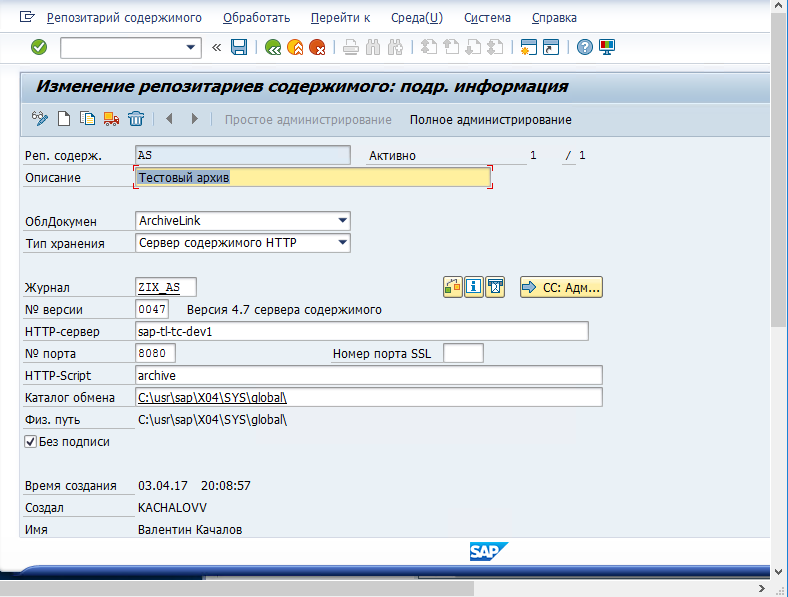
Task: Uncheck the Без подписи checkbox
Action: click(x=30, y=441)
